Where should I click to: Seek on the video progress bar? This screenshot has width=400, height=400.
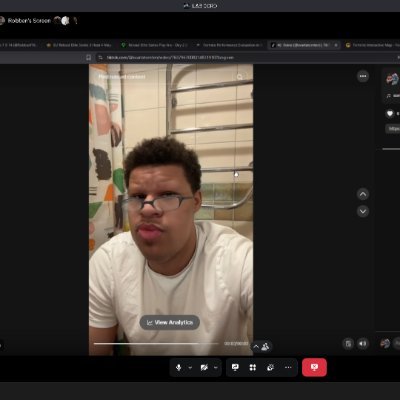coord(156,343)
